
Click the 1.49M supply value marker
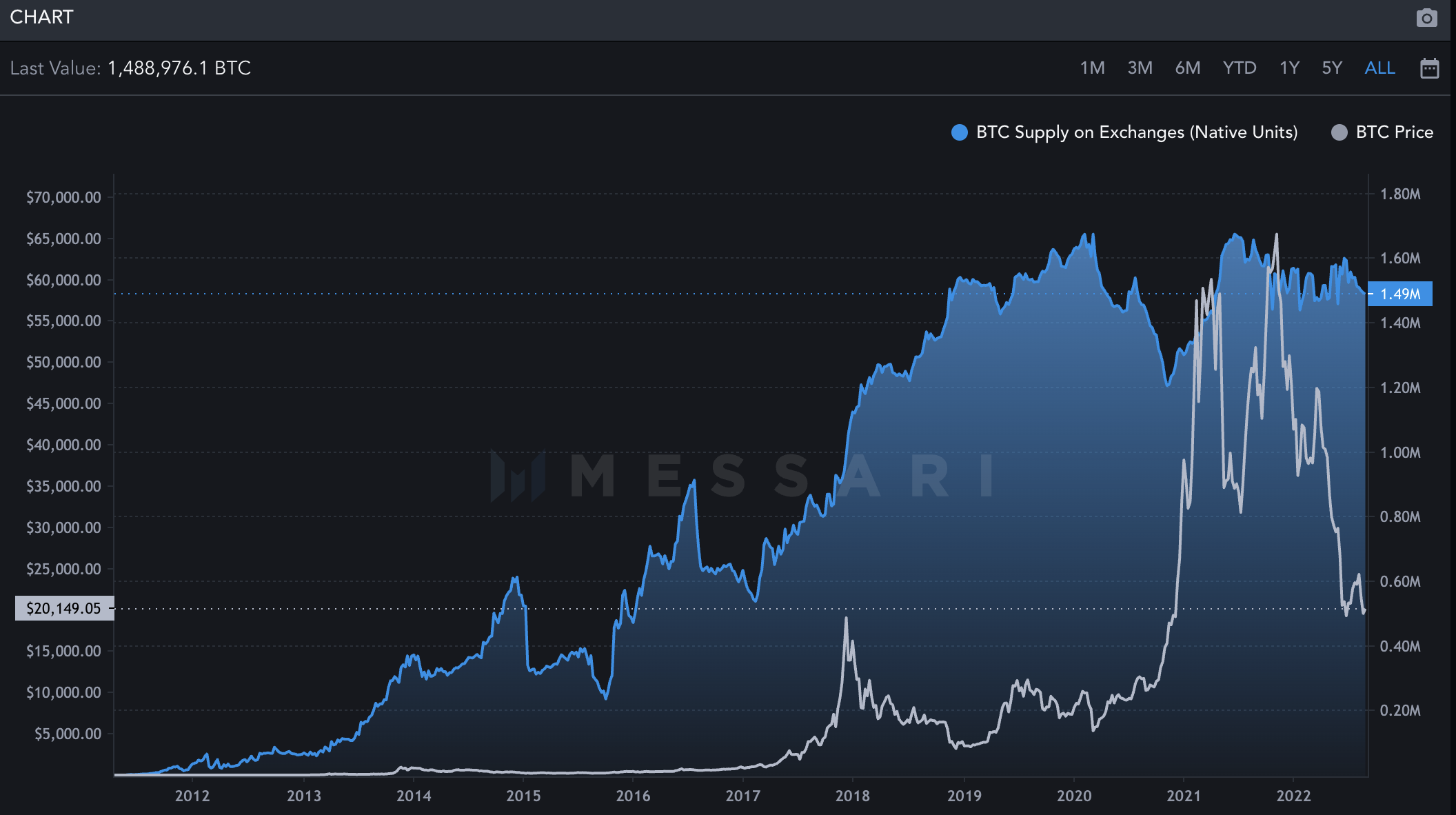(1399, 294)
